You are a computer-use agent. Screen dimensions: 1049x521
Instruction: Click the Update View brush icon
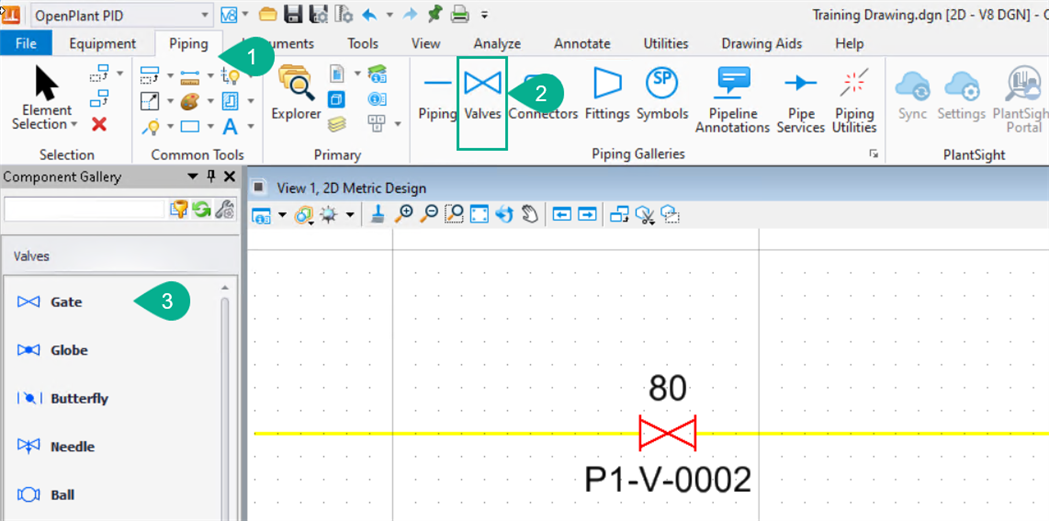coord(377,214)
